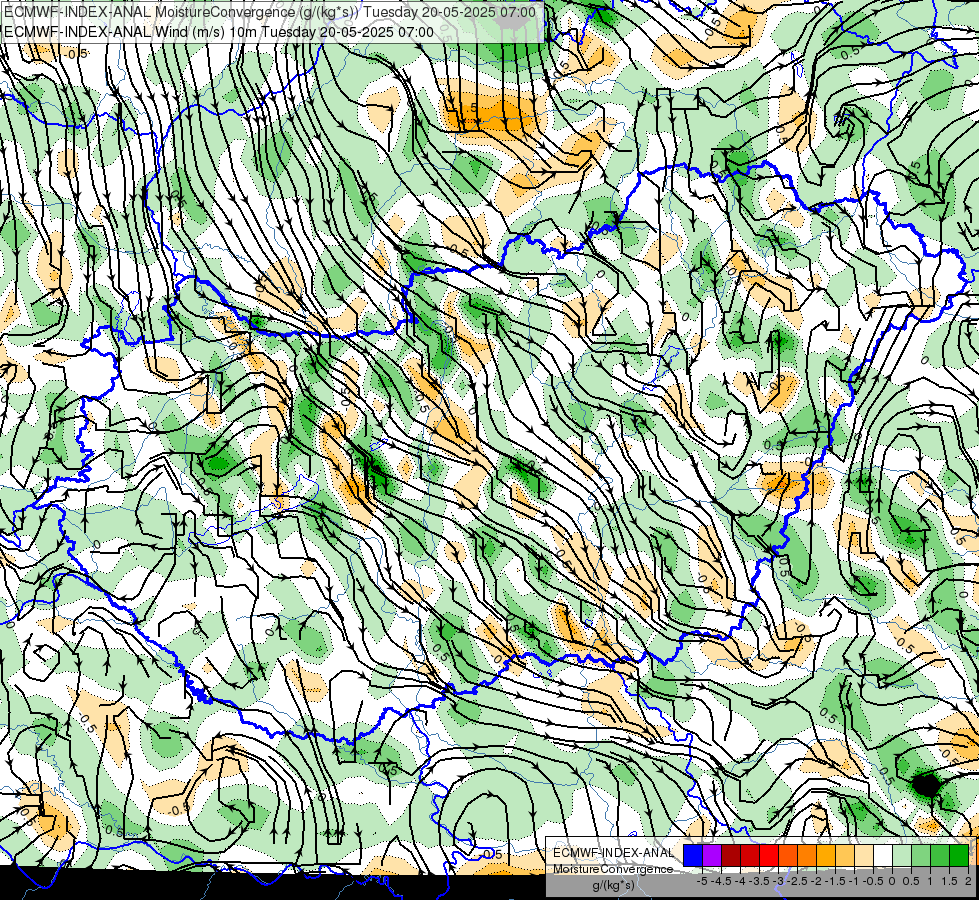The height and width of the screenshot is (900, 979).
Task: Choose the darkest green swatch ending at 2
Action: pyautogui.click(x=959, y=856)
